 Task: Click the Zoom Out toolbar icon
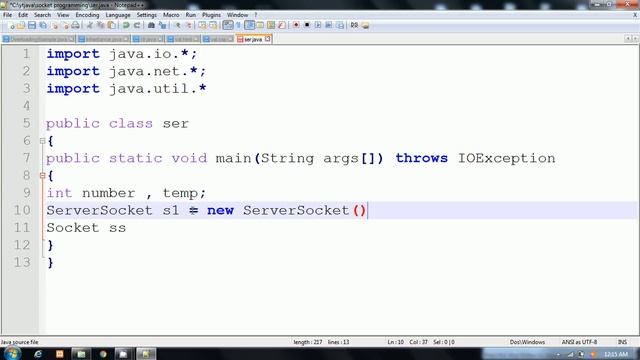pos(188,25)
